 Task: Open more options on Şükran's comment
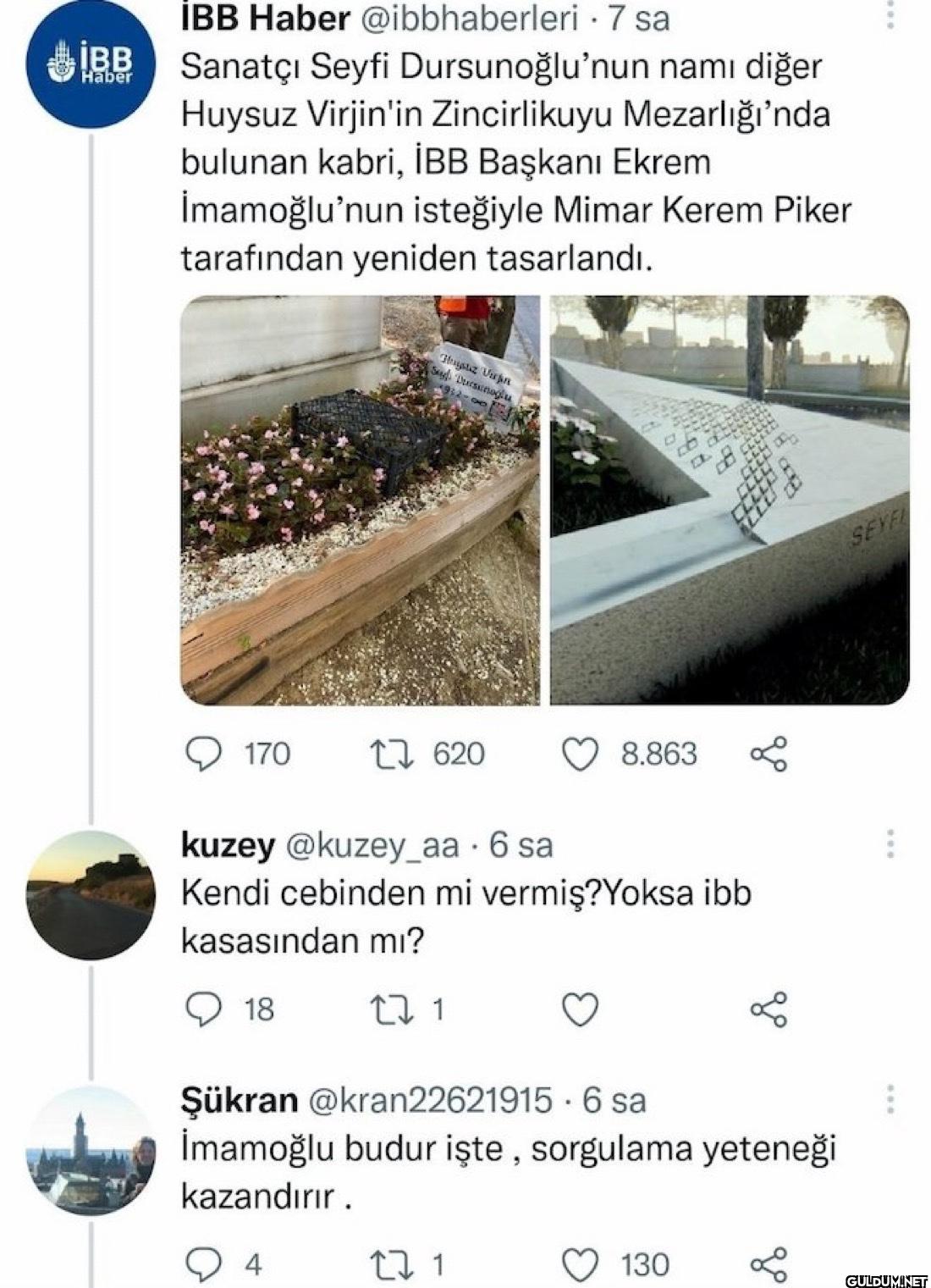coord(890,1098)
